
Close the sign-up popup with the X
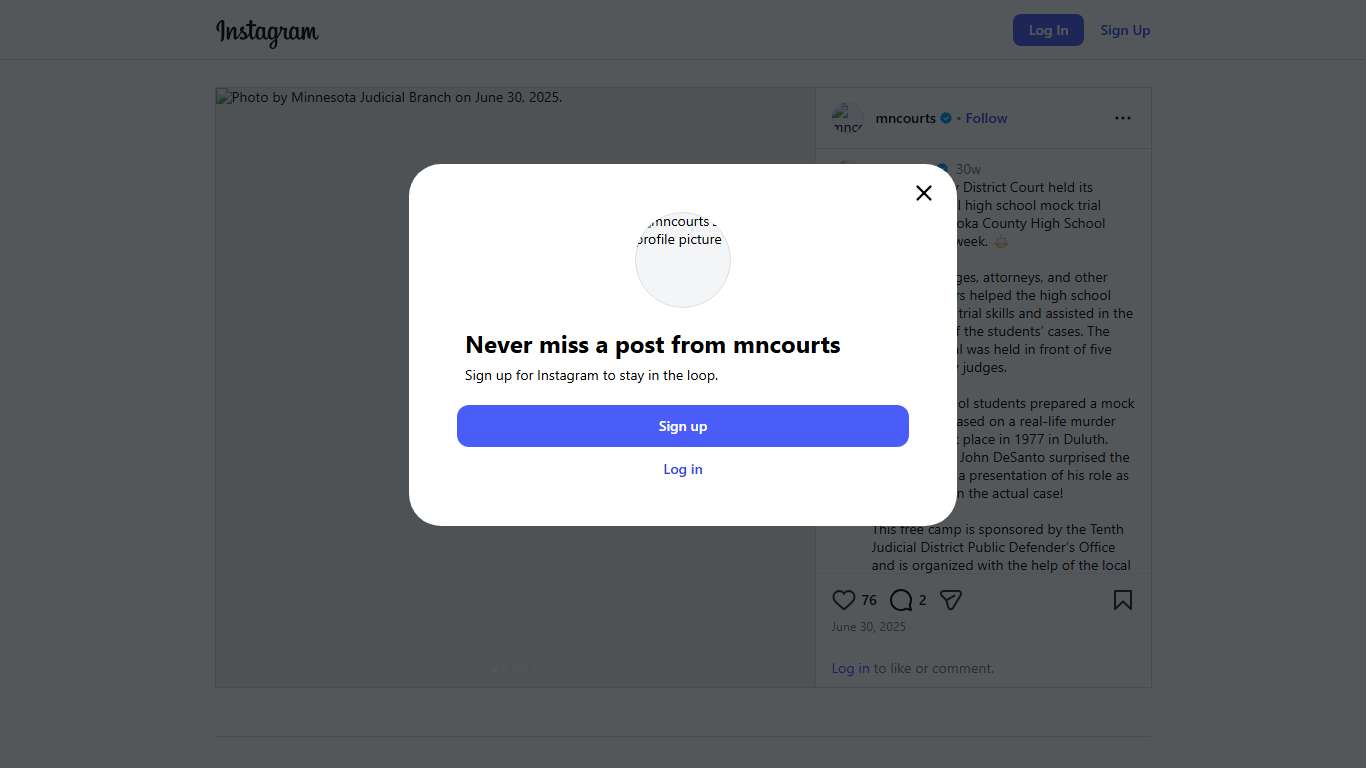point(924,193)
